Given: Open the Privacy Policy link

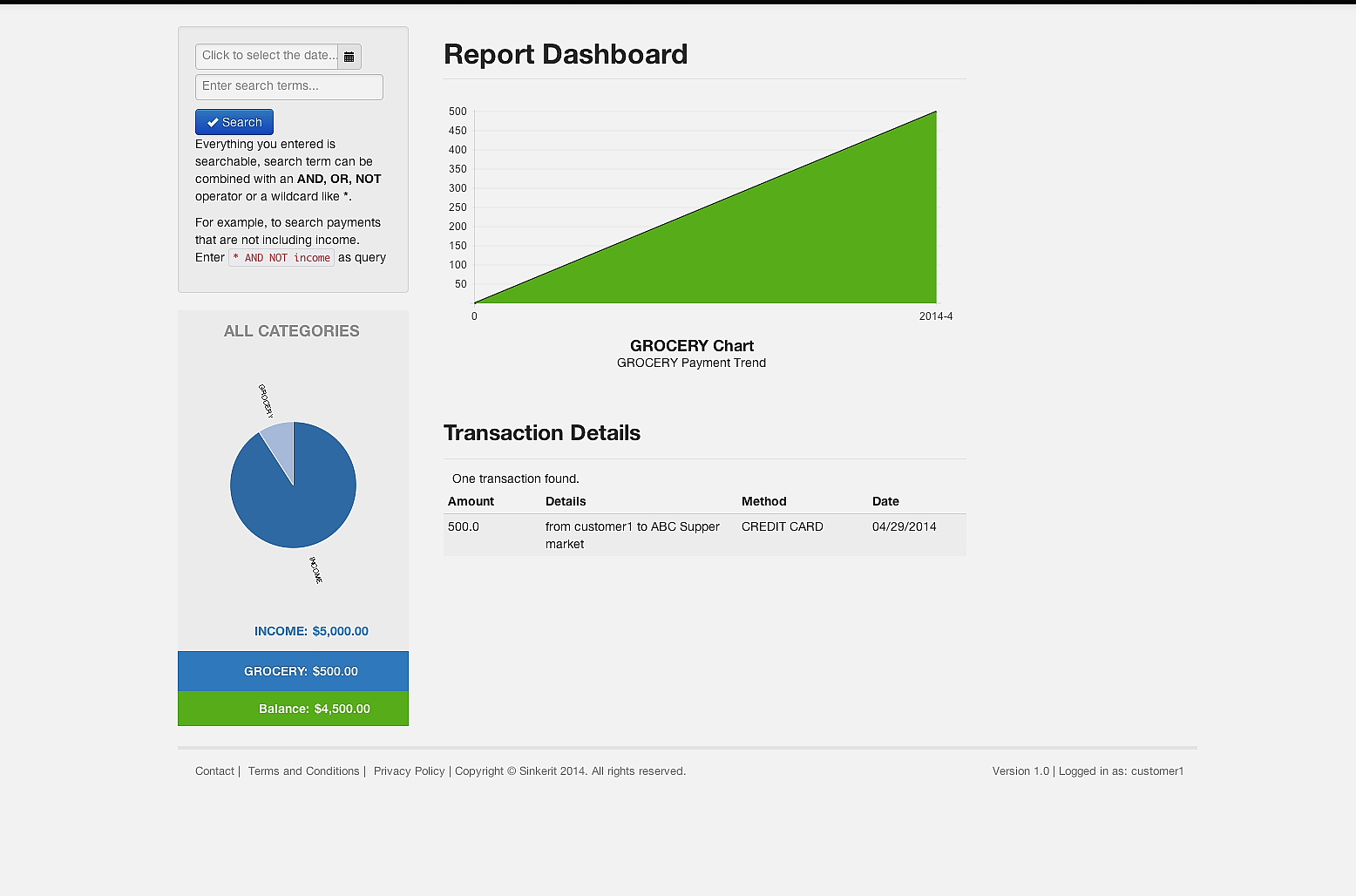Looking at the screenshot, I should [409, 771].
